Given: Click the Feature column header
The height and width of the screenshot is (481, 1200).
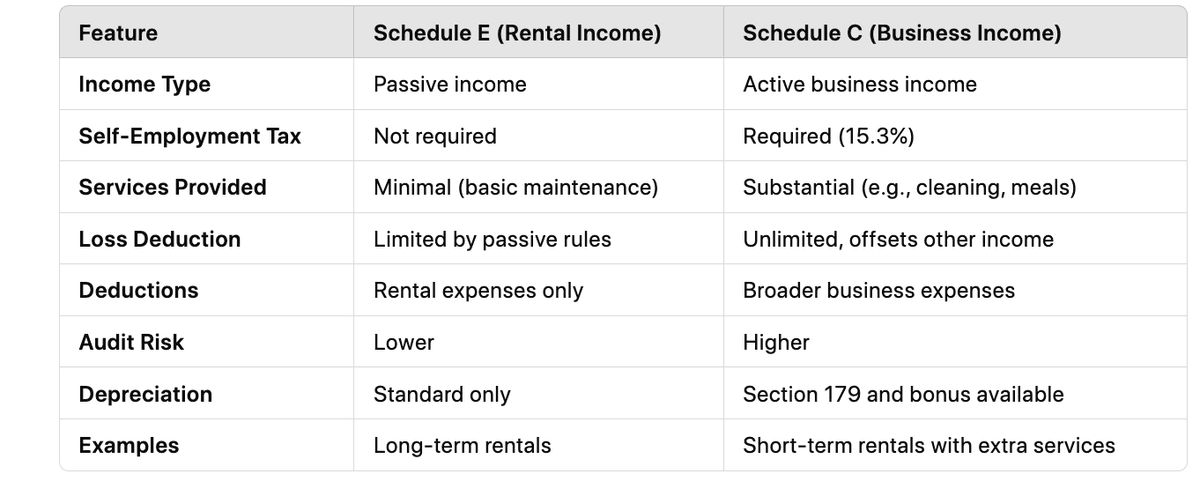Looking at the screenshot, I should point(118,33).
